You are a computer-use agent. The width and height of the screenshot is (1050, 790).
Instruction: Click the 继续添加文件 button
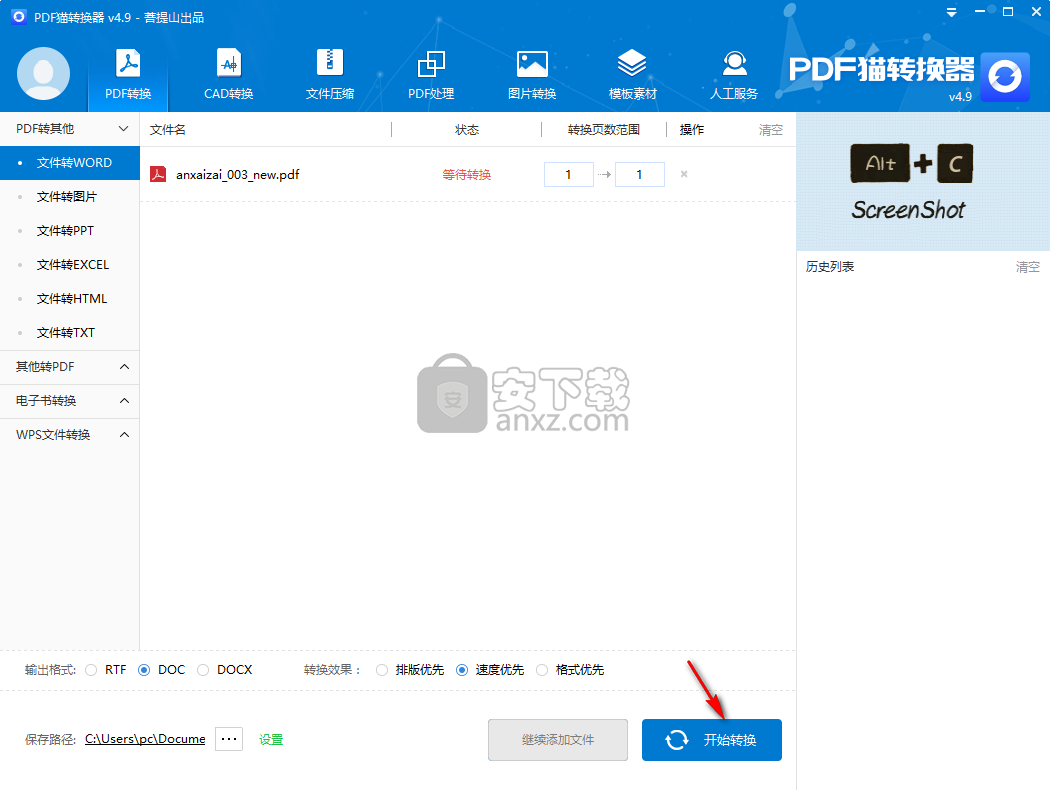tap(558, 740)
